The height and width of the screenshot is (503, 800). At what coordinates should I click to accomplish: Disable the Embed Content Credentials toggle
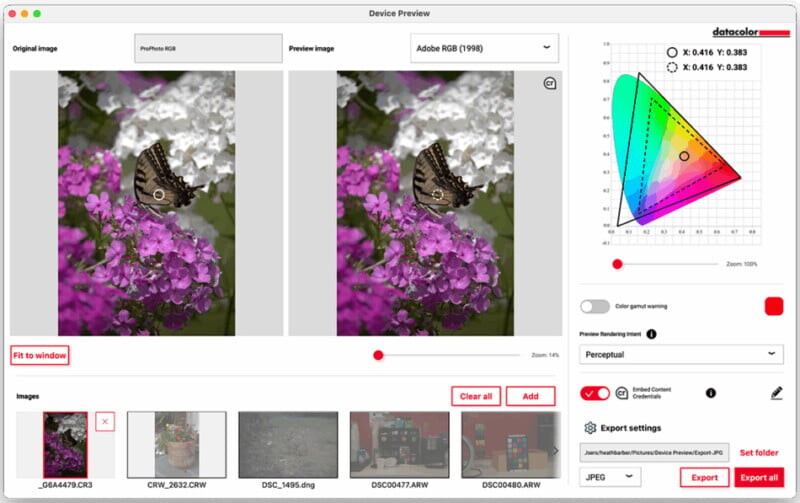point(595,393)
